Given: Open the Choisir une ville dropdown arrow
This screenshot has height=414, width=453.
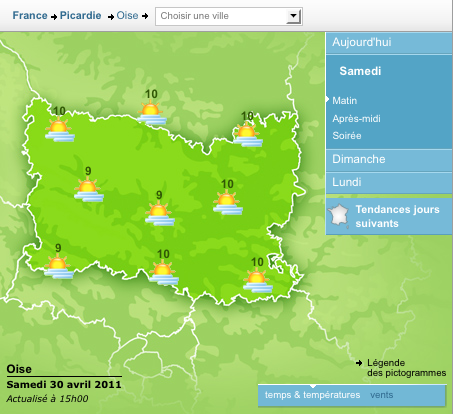Looking at the screenshot, I should tap(293, 16).
